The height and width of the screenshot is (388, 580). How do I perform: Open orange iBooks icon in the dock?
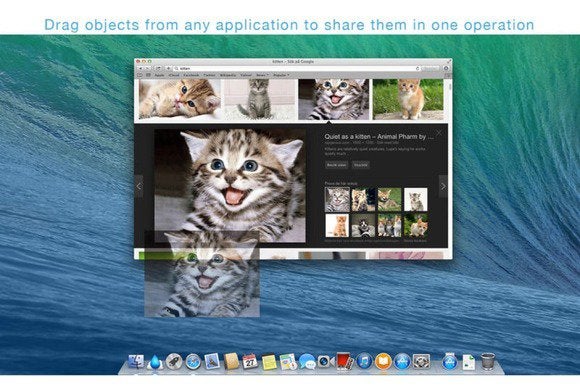point(383,361)
